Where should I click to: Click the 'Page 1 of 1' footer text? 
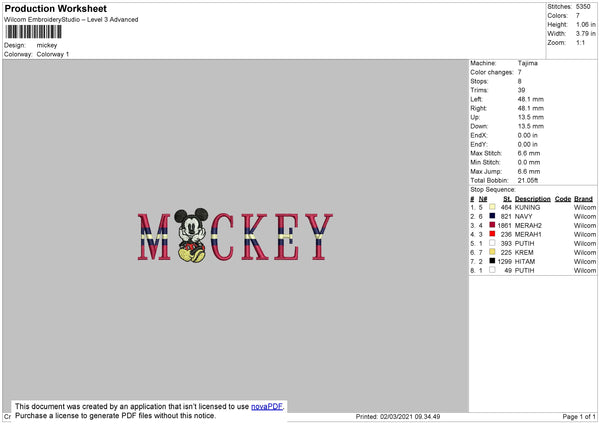(579, 416)
